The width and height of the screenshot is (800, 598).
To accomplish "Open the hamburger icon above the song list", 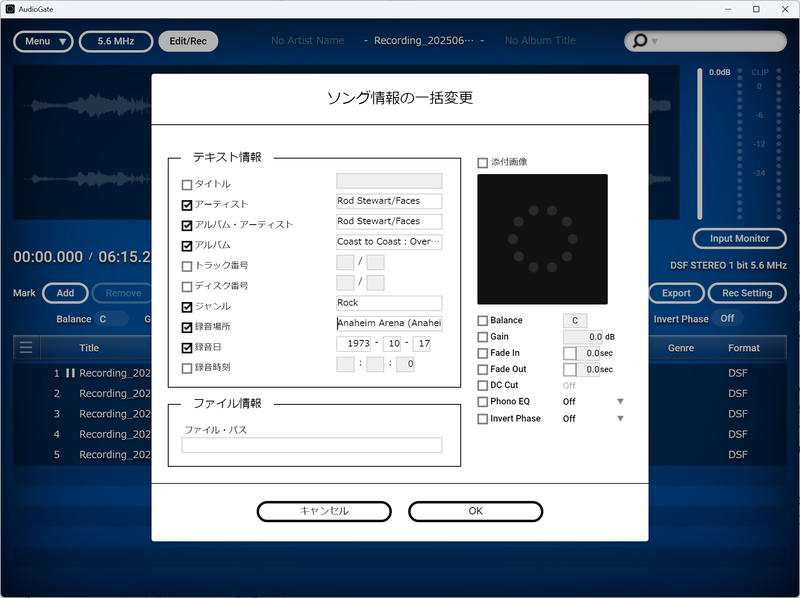I will coord(24,348).
